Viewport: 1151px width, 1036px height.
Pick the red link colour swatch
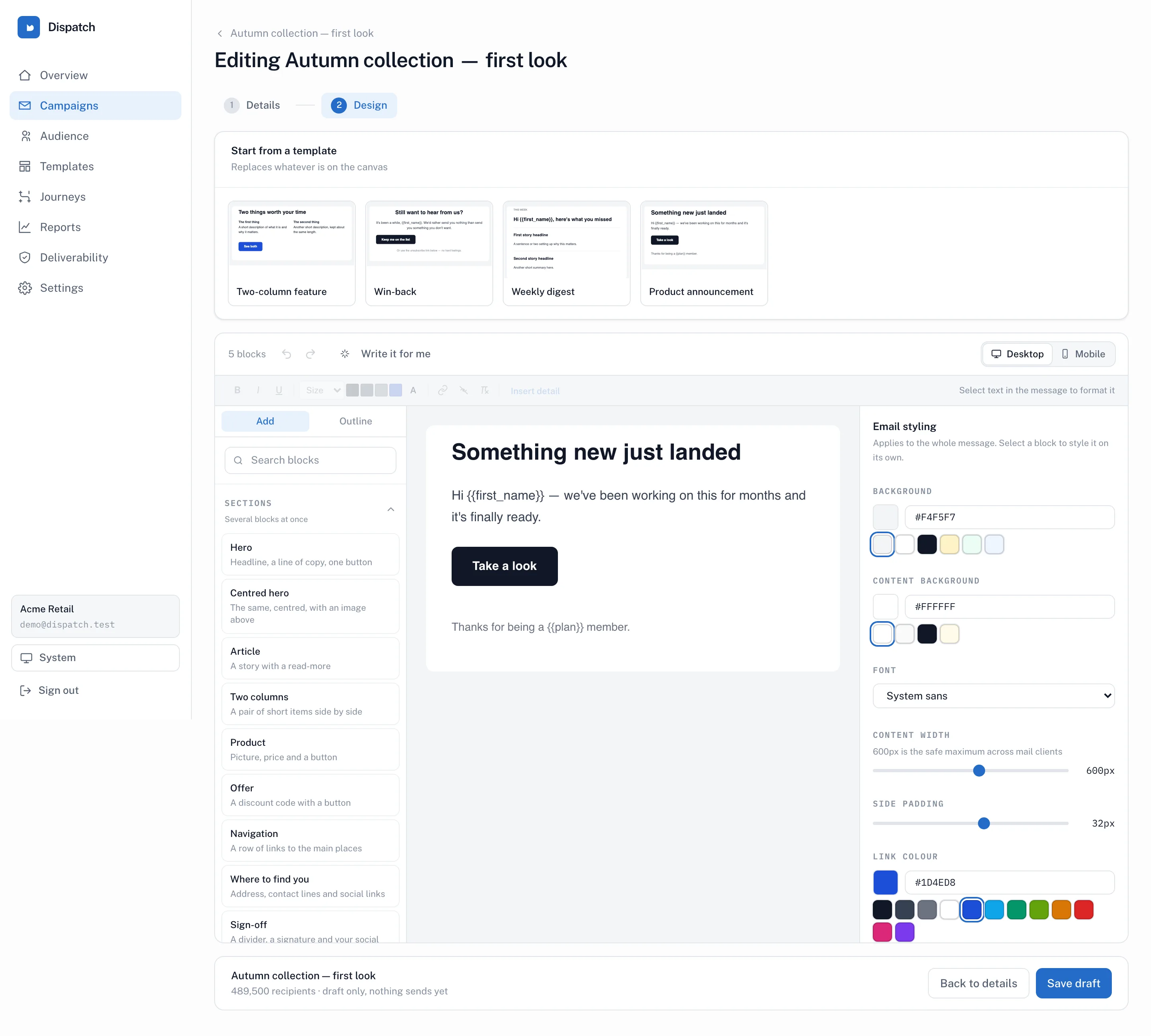point(1083,910)
